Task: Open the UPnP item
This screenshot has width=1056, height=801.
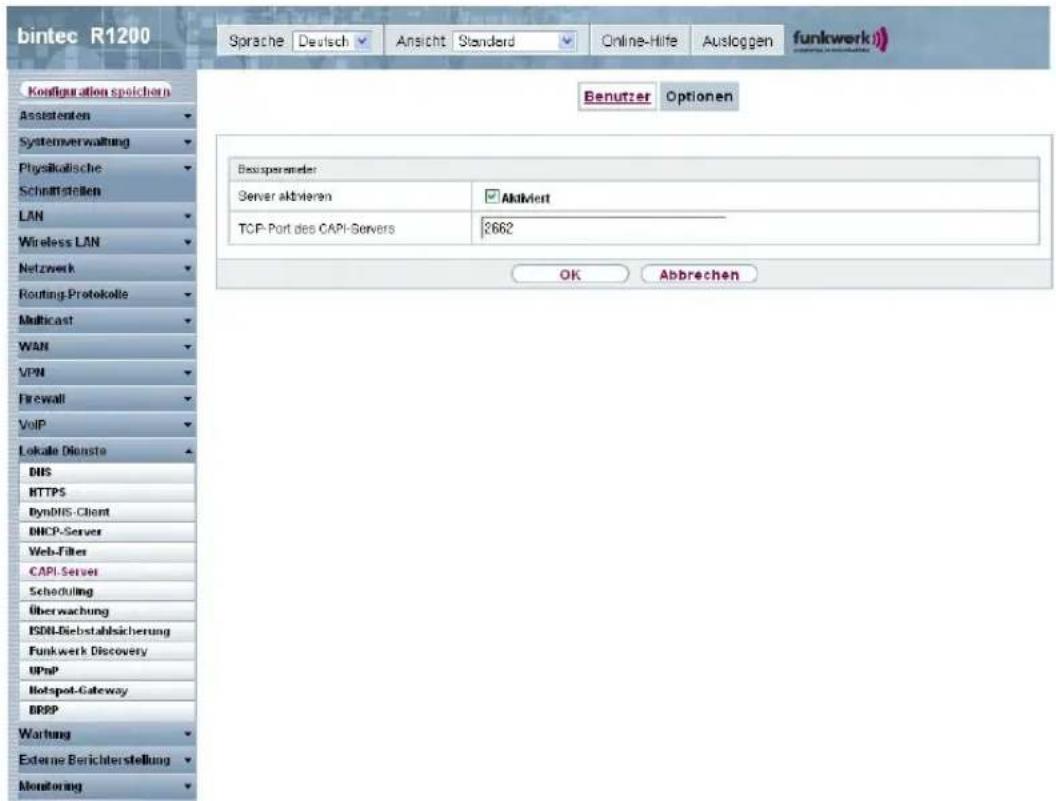Action: click(x=108, y=671)
